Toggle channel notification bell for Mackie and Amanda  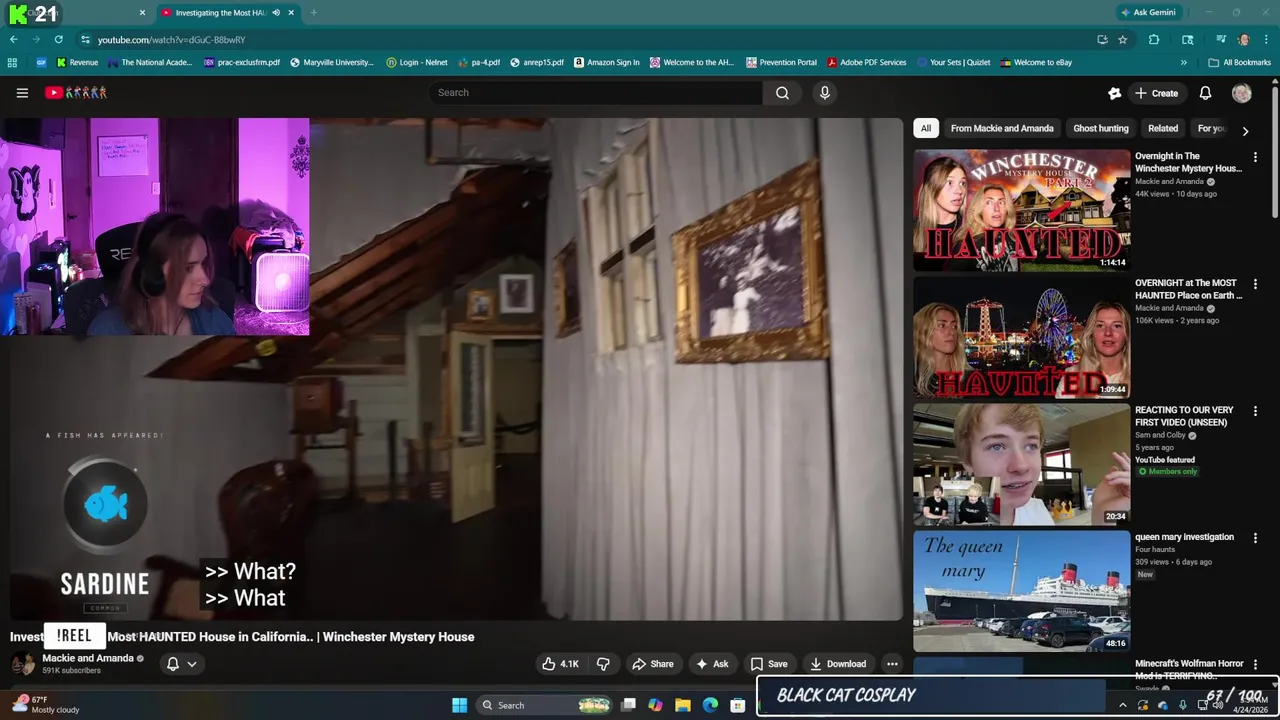pyautogui.click(x=181, y=664)
